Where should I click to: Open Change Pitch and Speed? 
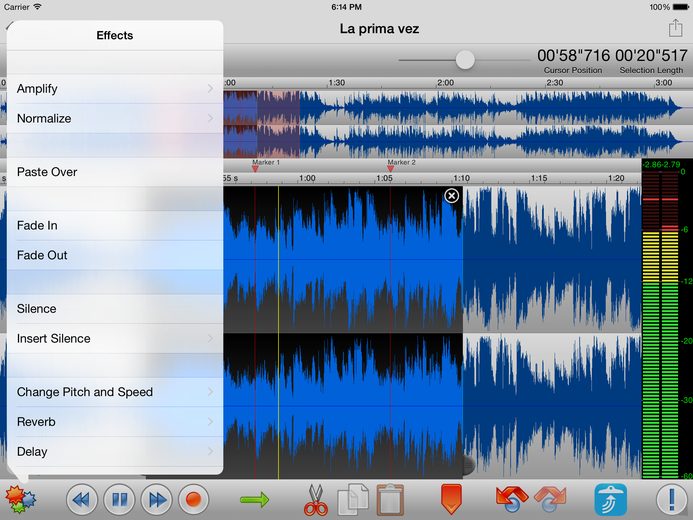[x=115, y=392]
